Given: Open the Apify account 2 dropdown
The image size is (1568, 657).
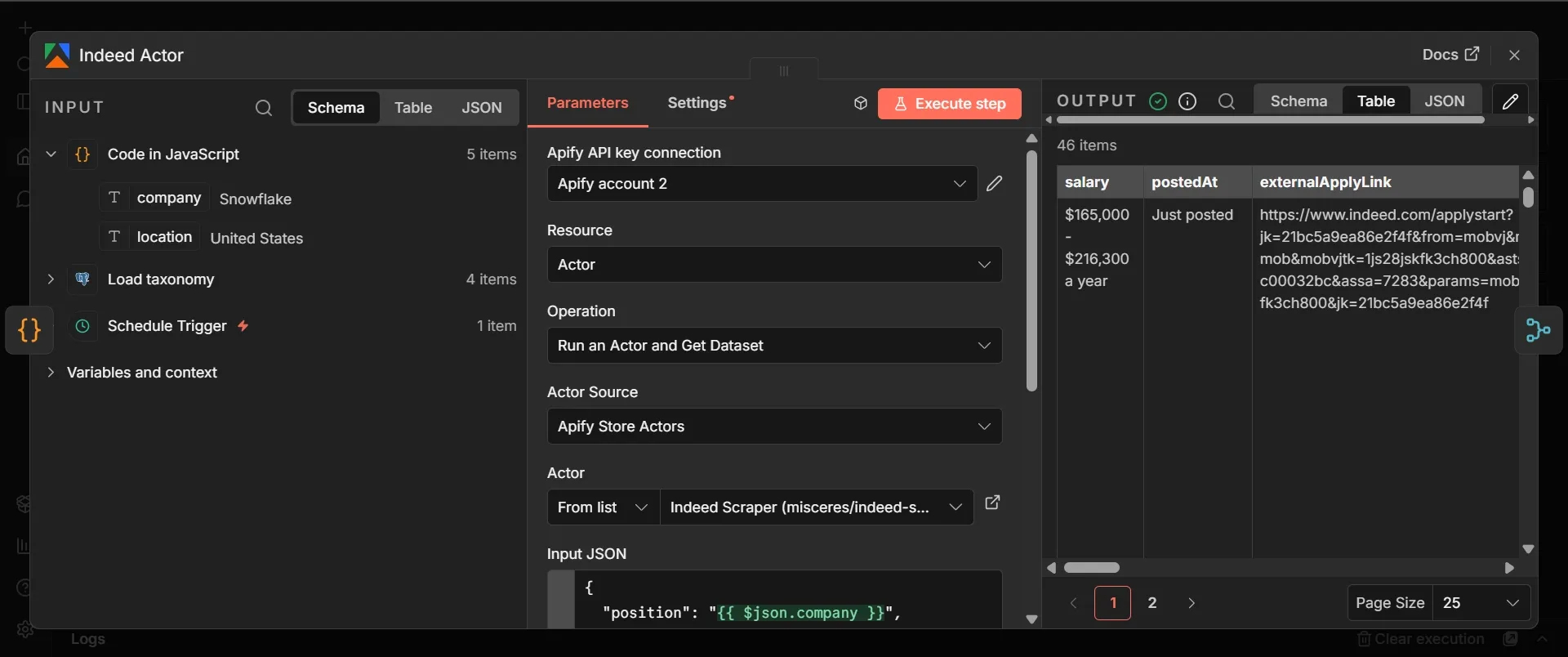Looking at the screenshot, I should pos(762,184).
